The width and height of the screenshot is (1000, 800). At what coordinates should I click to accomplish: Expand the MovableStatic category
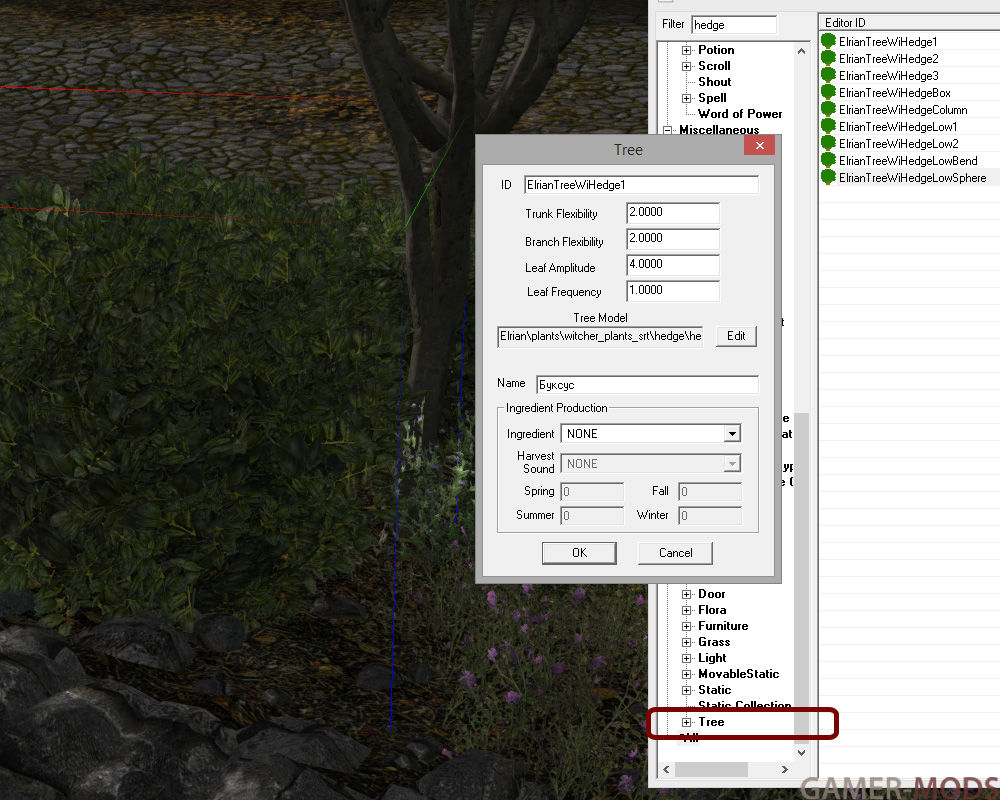(x=686, y=674)
